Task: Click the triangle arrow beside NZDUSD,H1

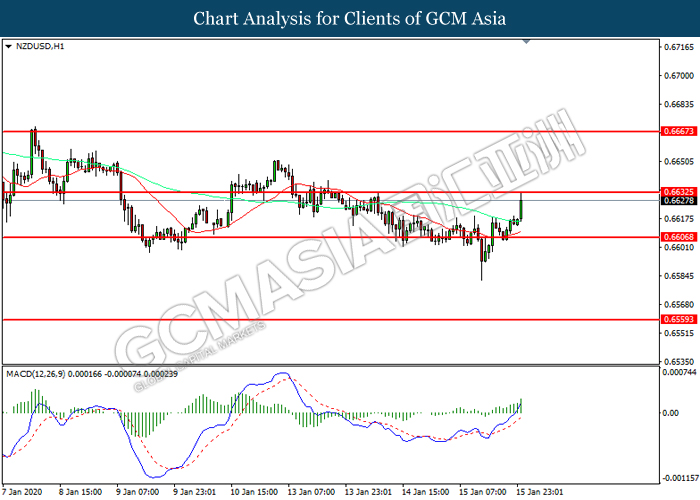Action: [9, 46]
